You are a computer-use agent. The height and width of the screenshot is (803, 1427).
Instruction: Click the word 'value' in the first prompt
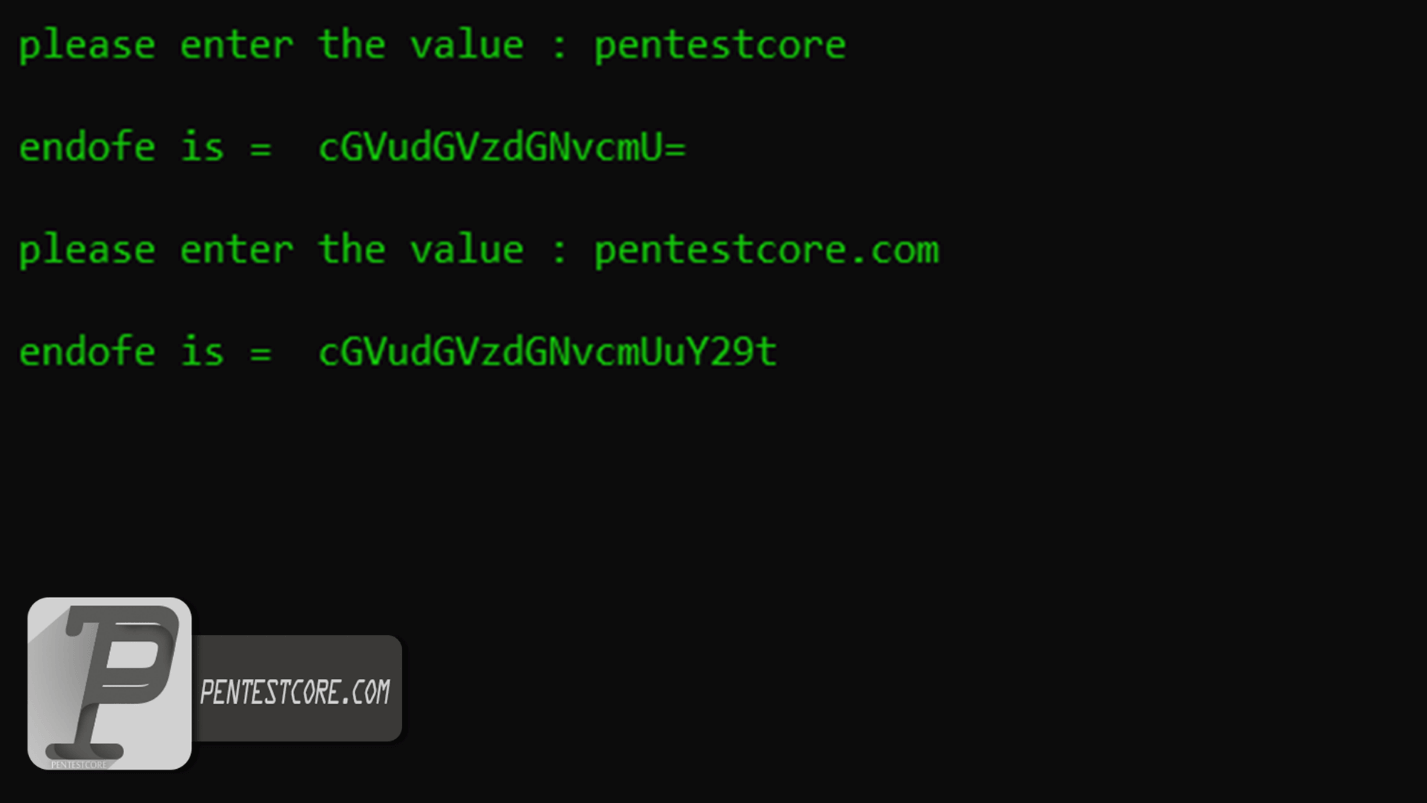(467, 46)
